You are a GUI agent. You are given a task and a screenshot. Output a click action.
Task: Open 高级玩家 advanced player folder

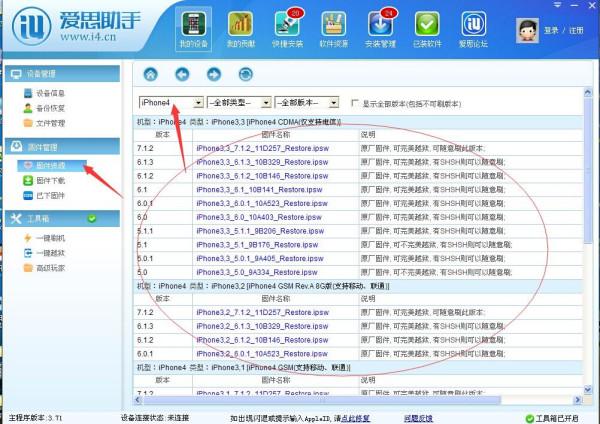(x=44, y=268)
